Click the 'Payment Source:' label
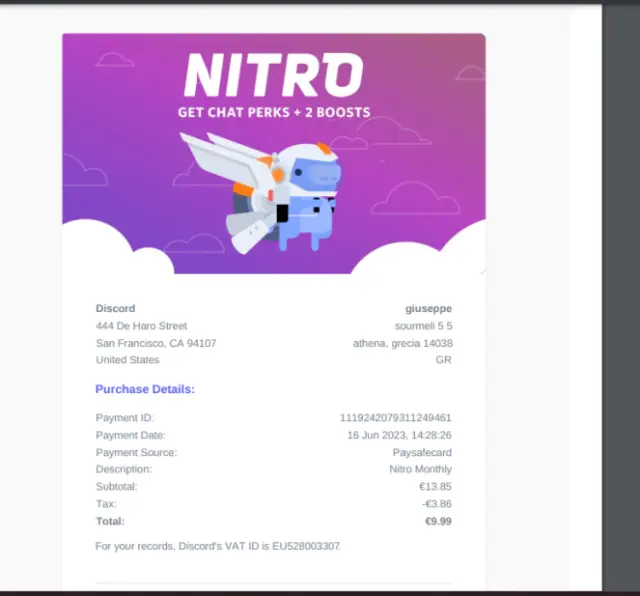Screen dimensions: 640x596 tap(136, 452)
